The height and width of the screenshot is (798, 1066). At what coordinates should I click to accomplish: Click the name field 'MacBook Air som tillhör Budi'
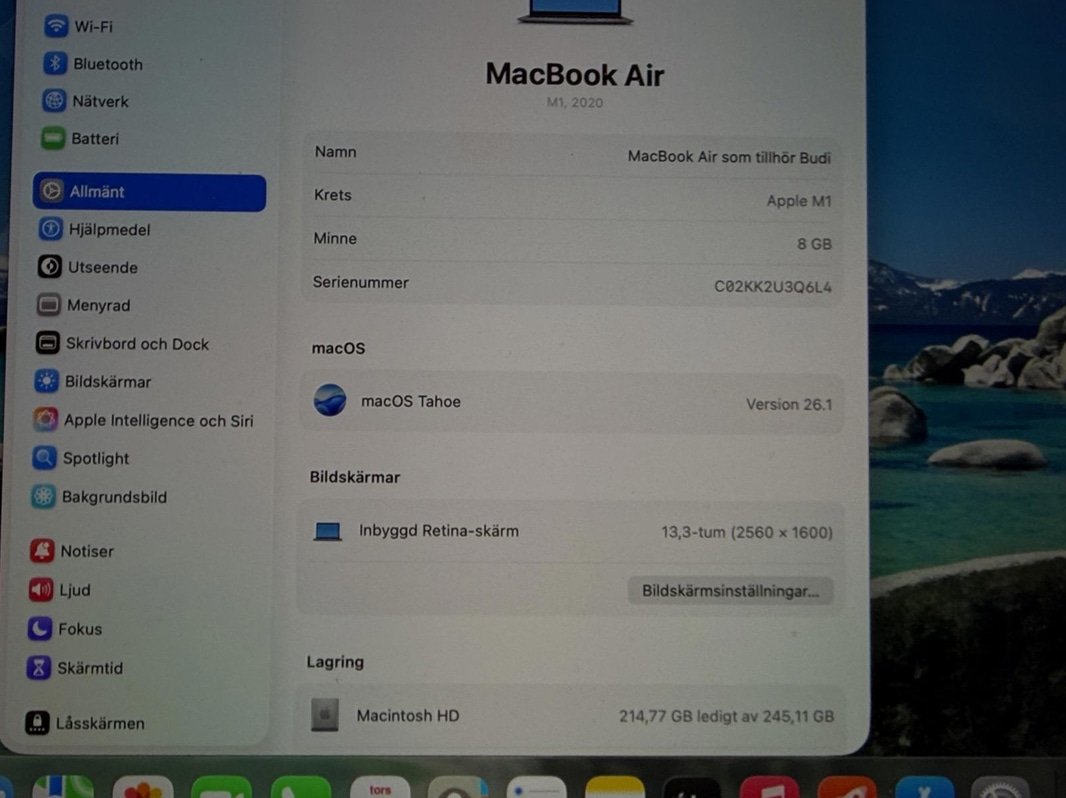(729, 158)
